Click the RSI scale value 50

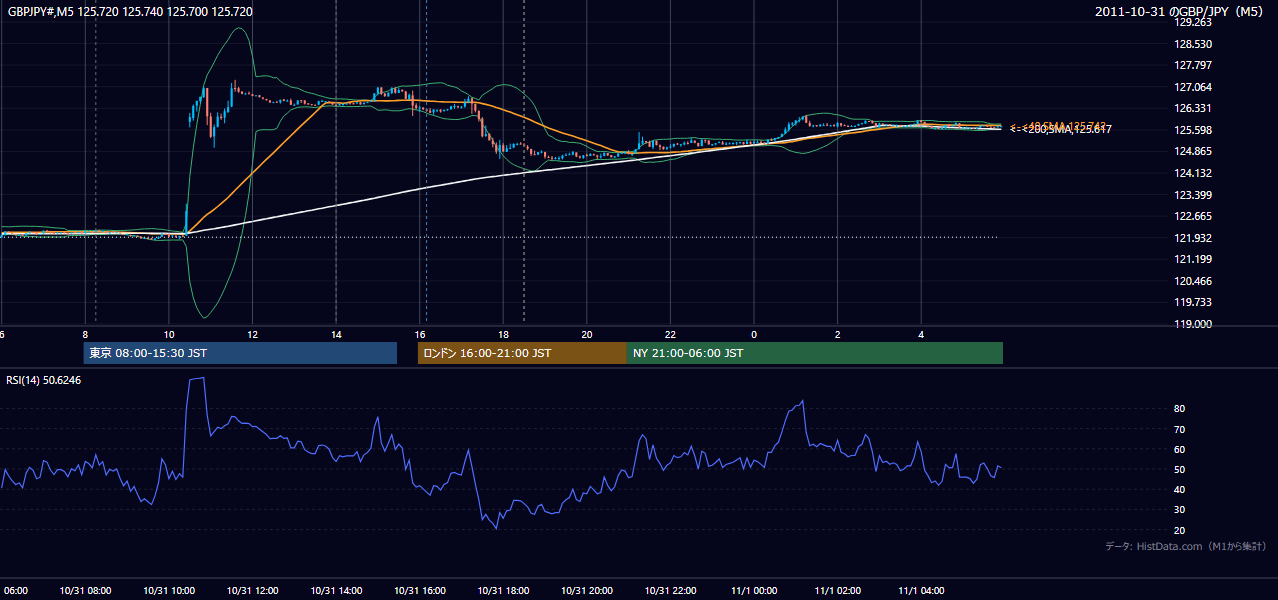coord(1180,469)
